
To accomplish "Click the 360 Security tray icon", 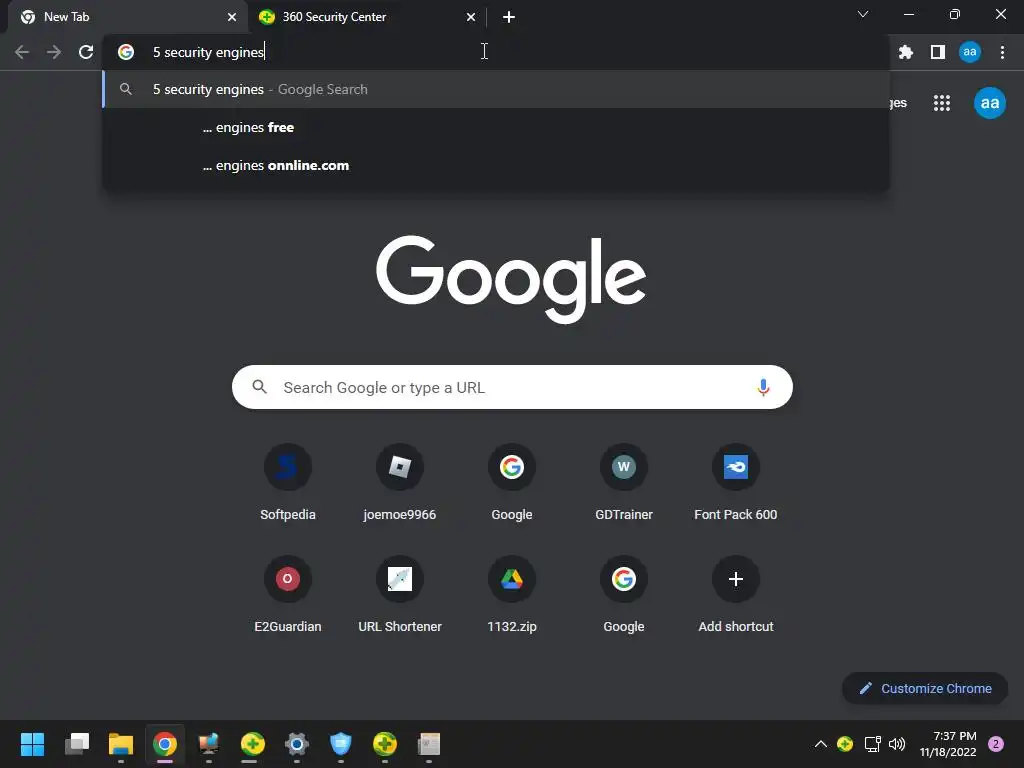I will (845, 744).
